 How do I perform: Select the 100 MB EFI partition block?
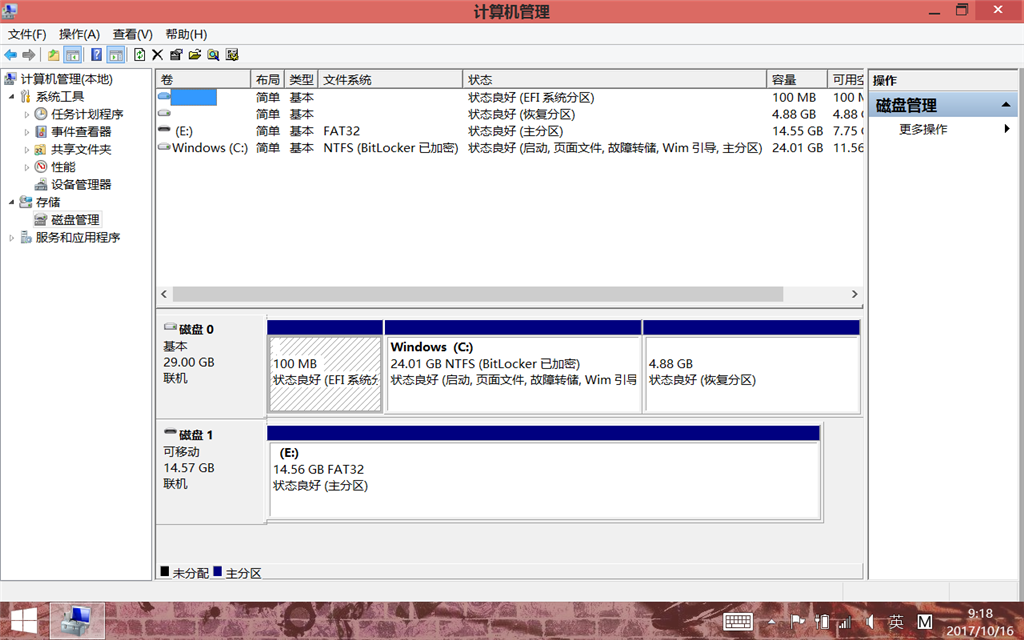pos(325,374)
